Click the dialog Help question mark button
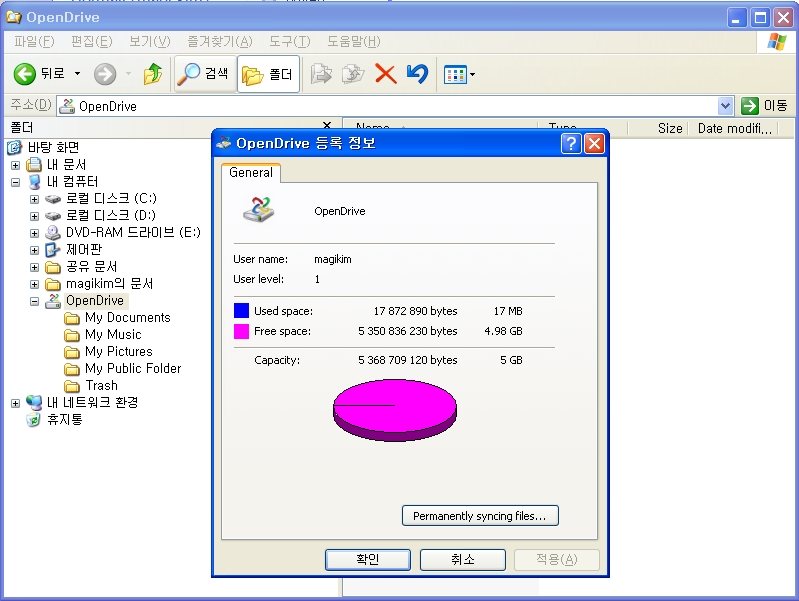 point(571,144)
